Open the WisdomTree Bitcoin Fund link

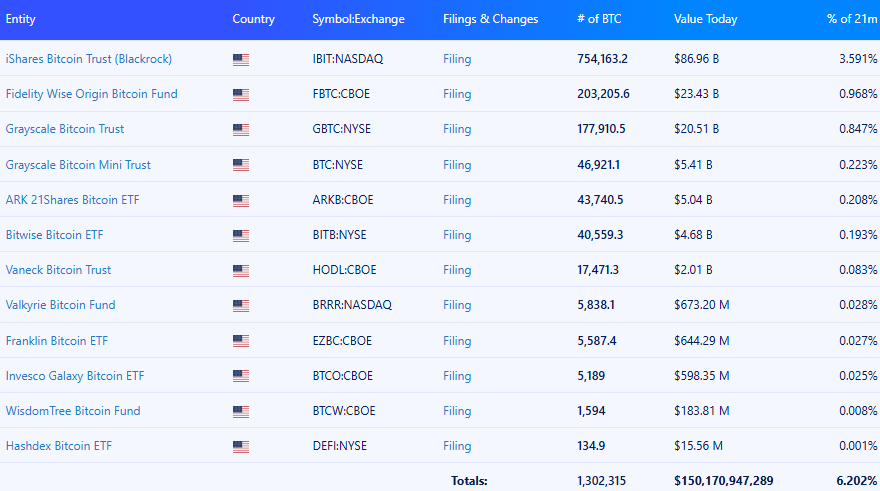pyautogui.click(x=73, y=411)
